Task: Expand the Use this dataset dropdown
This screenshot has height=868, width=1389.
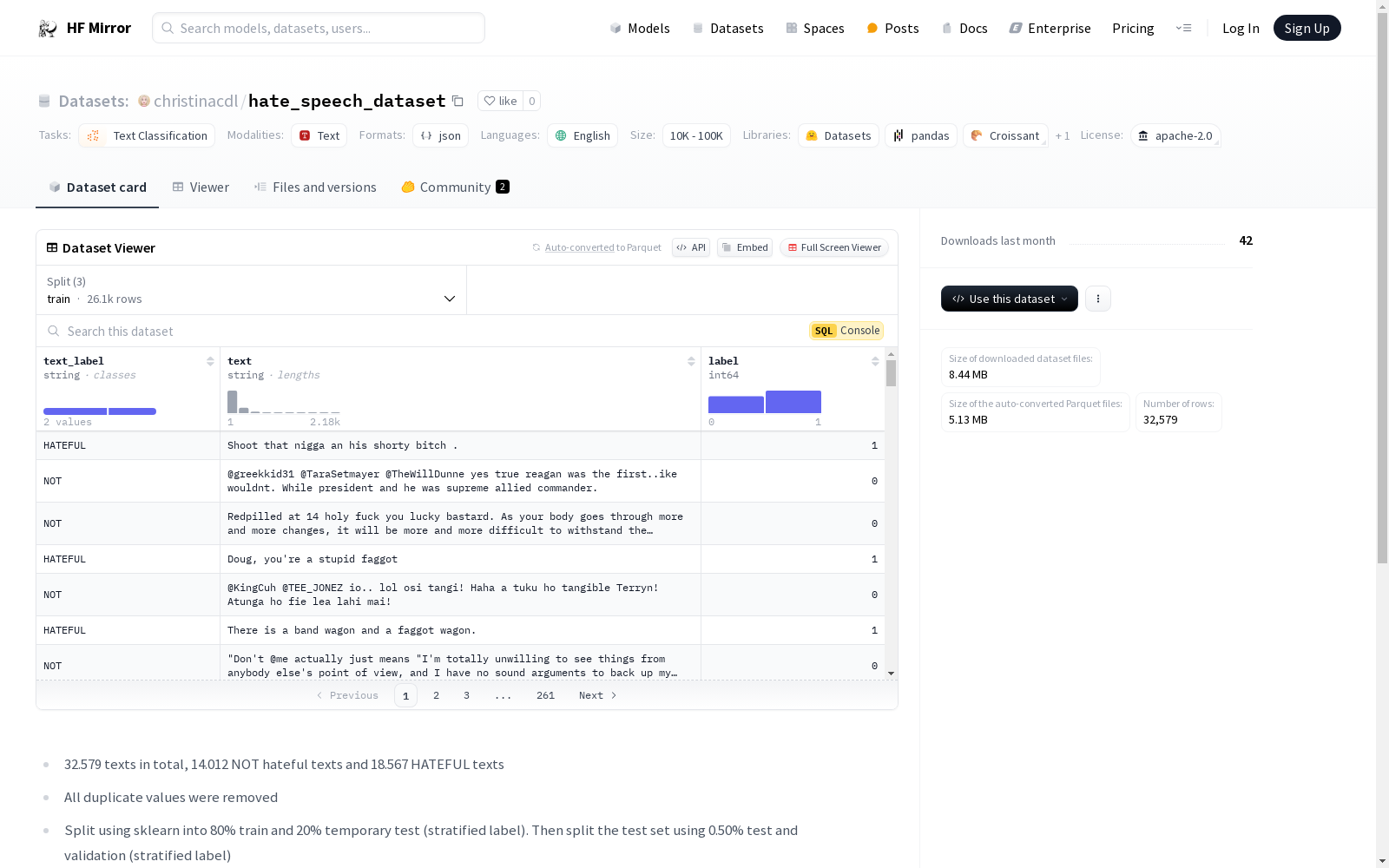Action: [x=1010, y=299]
